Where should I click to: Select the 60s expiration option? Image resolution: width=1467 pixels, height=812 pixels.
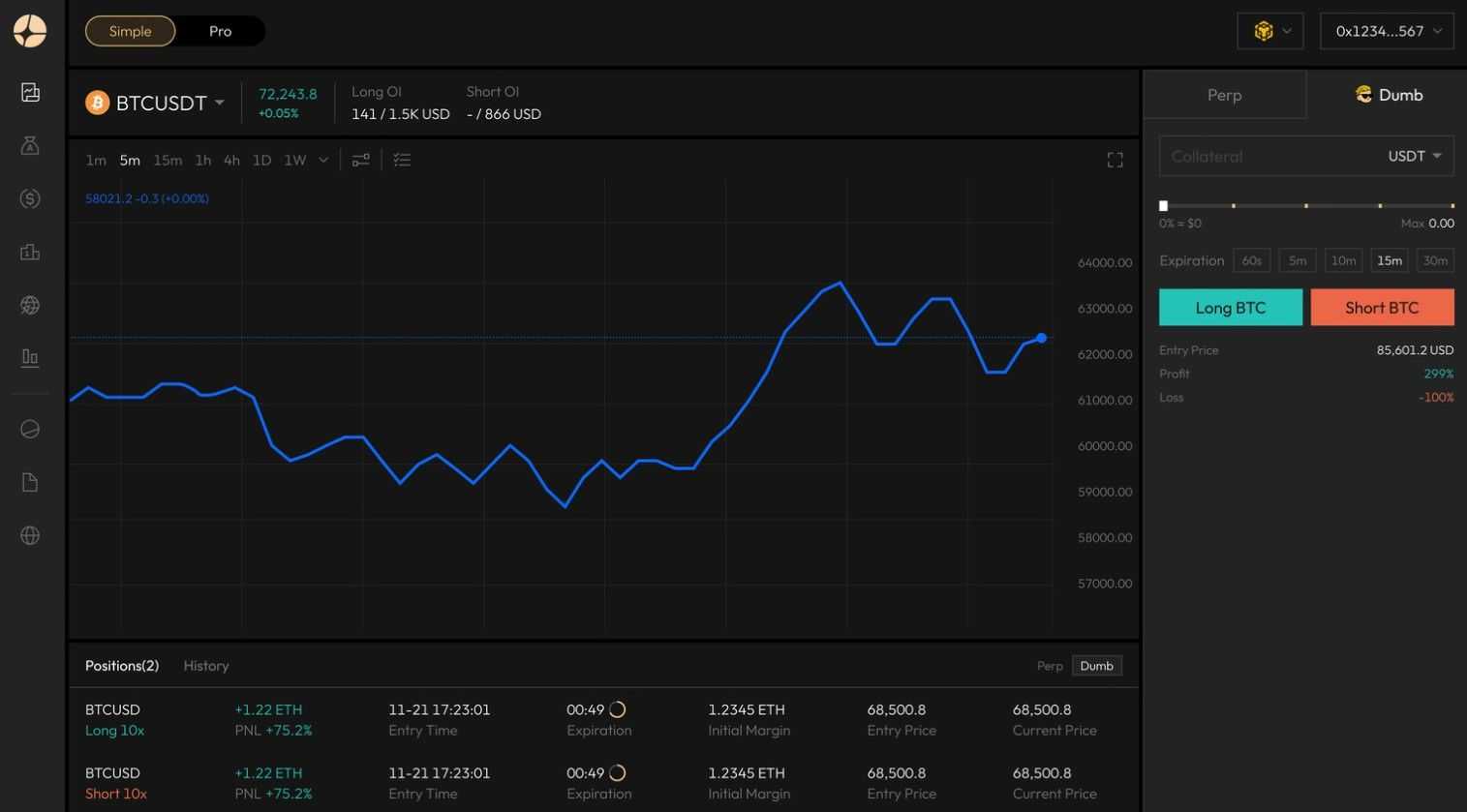click(x=1252, y=260)
